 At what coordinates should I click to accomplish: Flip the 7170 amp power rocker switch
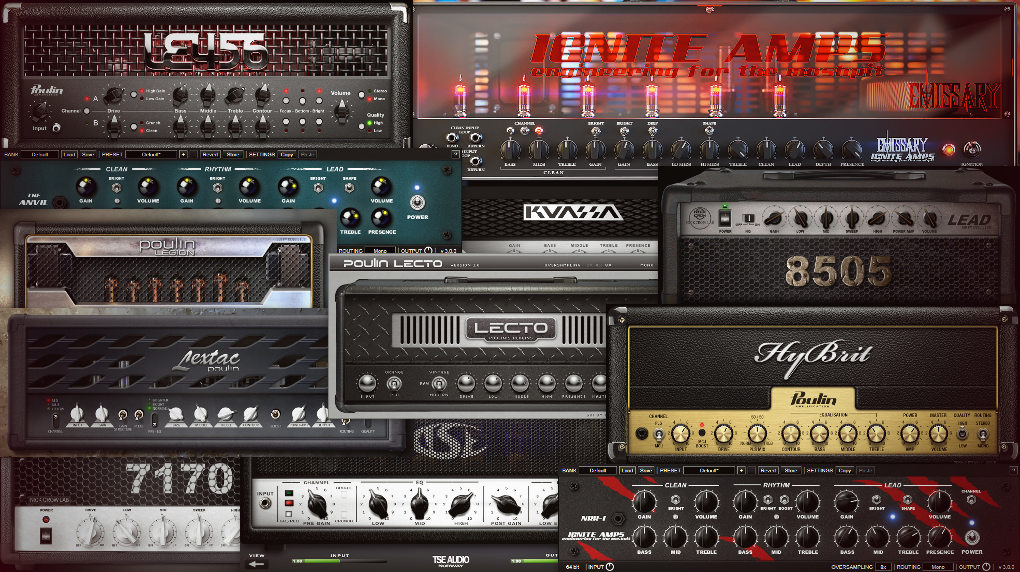(x=46, y=535)
